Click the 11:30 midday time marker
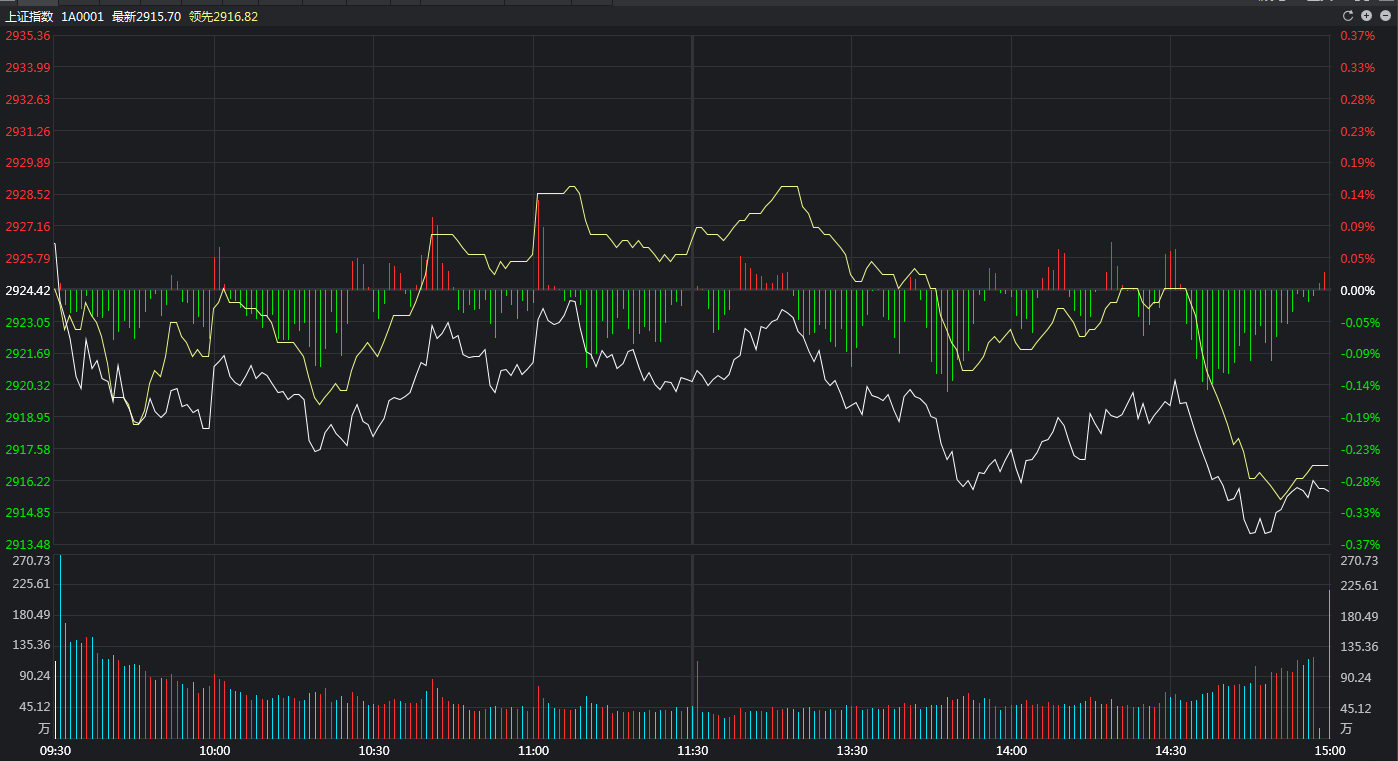The width and height of the screenshot is (1398, 761). pos(692,750)
